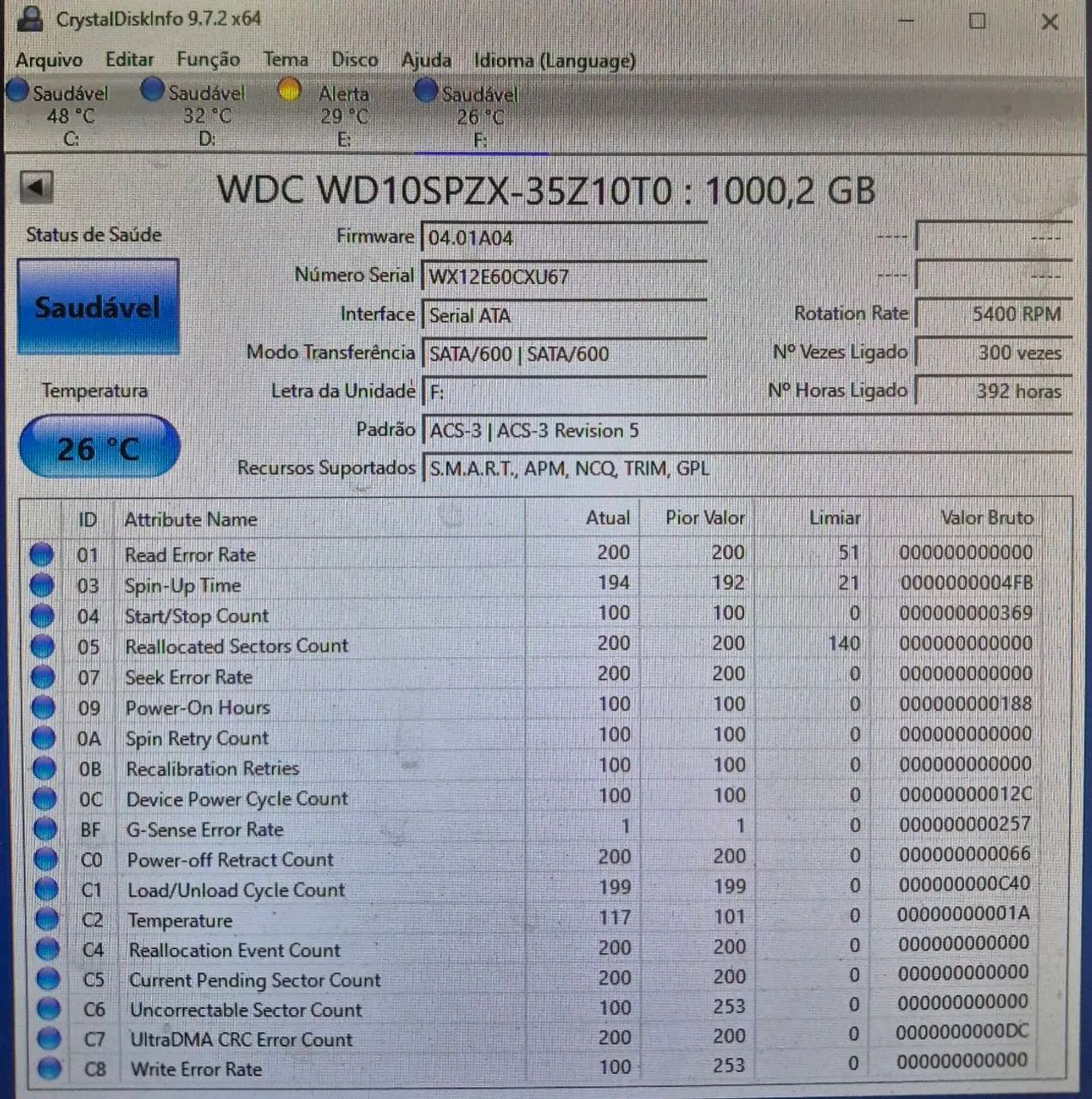Image resolution: width=1092 pixels, height=1099 pixels.
Task: Click the Firmware field 04.01A04
Action: pyautogui.click(x=564, y=238)
